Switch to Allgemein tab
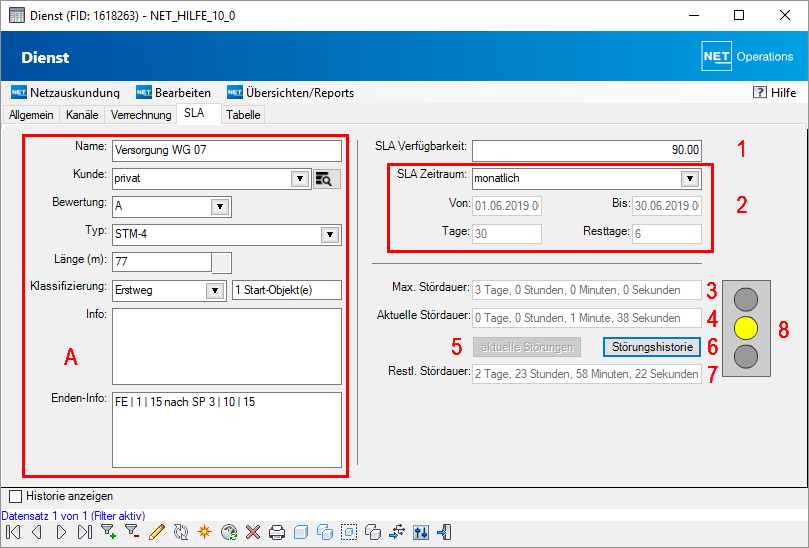Screen dimensions: 809x548 coord(31,115)
